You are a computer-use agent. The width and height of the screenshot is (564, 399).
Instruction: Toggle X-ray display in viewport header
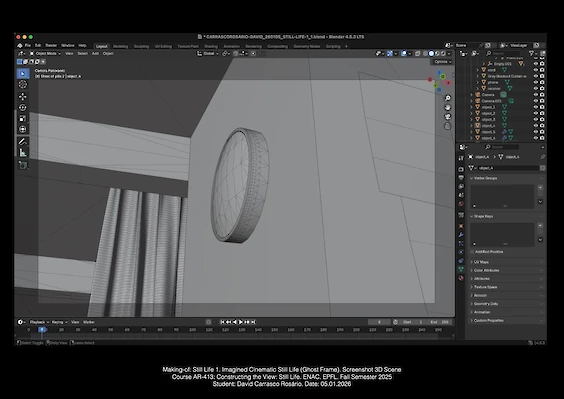point(418,54)
